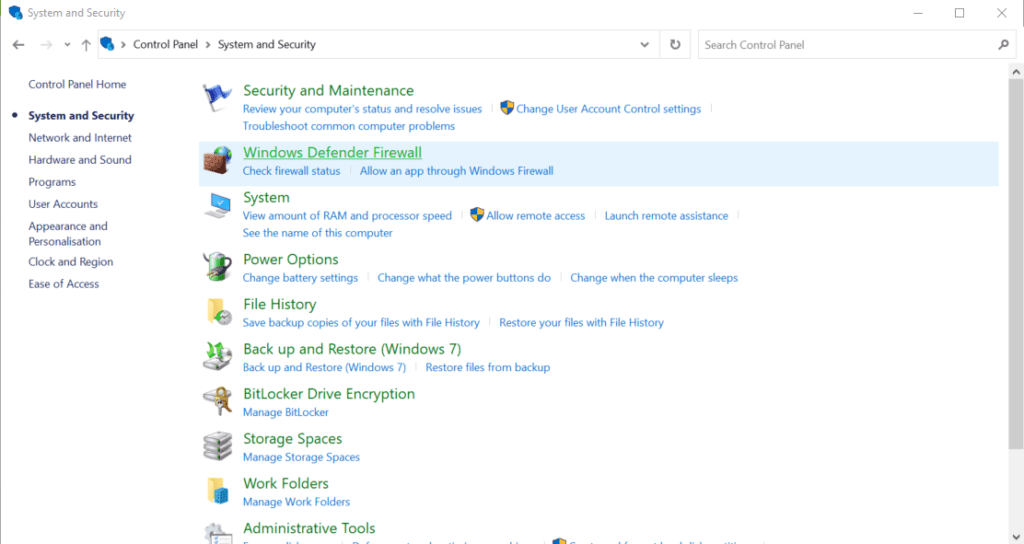This screenshot has width=1024, height=544.
Task: Open Review your computer's status and resolve issues
Action: (362, 109)
